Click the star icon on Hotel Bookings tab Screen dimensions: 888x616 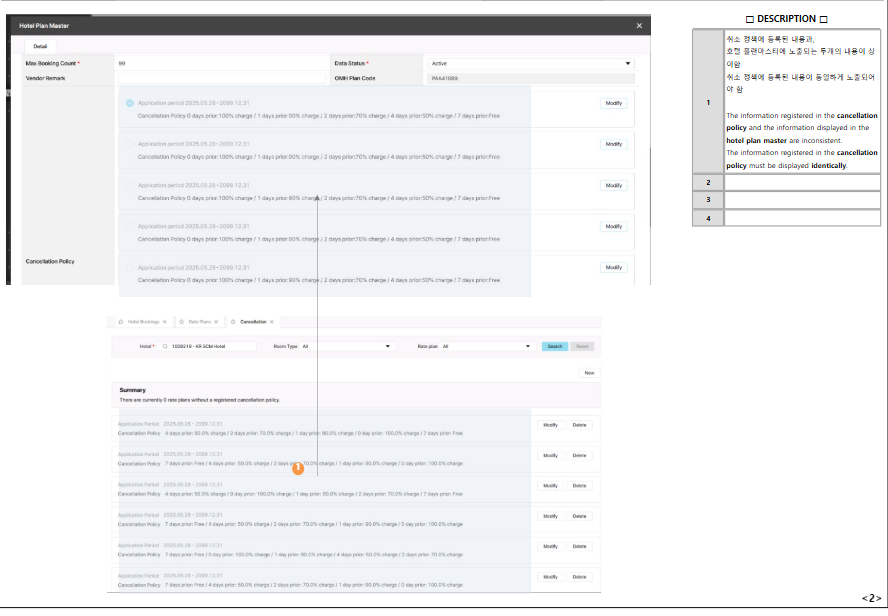coord(121,322)
